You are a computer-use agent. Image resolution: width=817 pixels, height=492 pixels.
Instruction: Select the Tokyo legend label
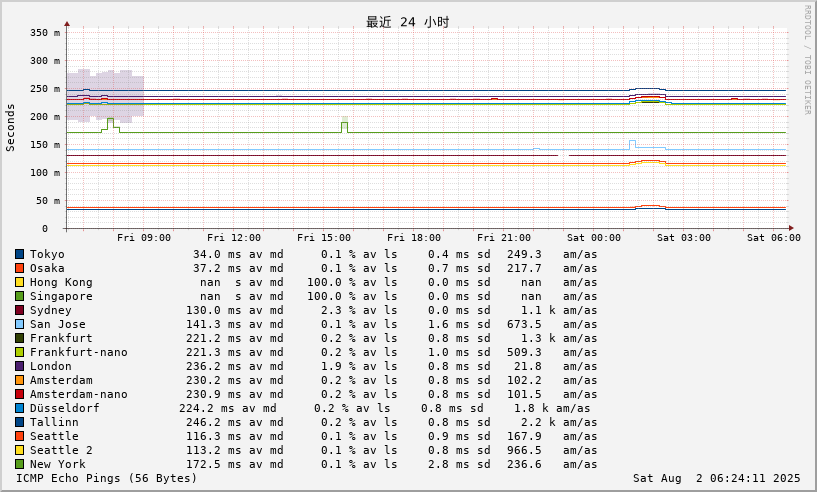click(47, 254)
